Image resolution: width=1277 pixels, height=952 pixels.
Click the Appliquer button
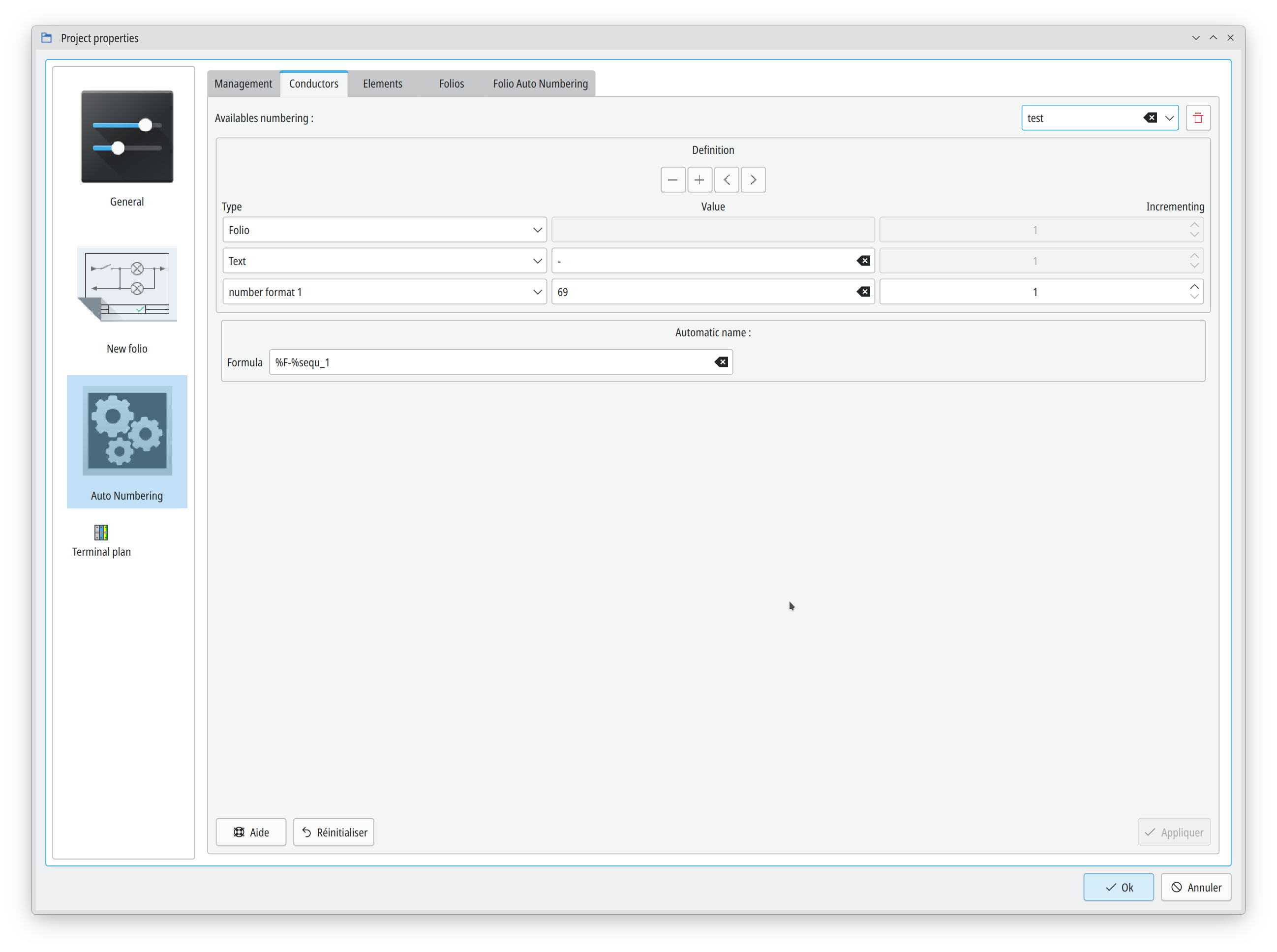click(x=1174, y=832)
